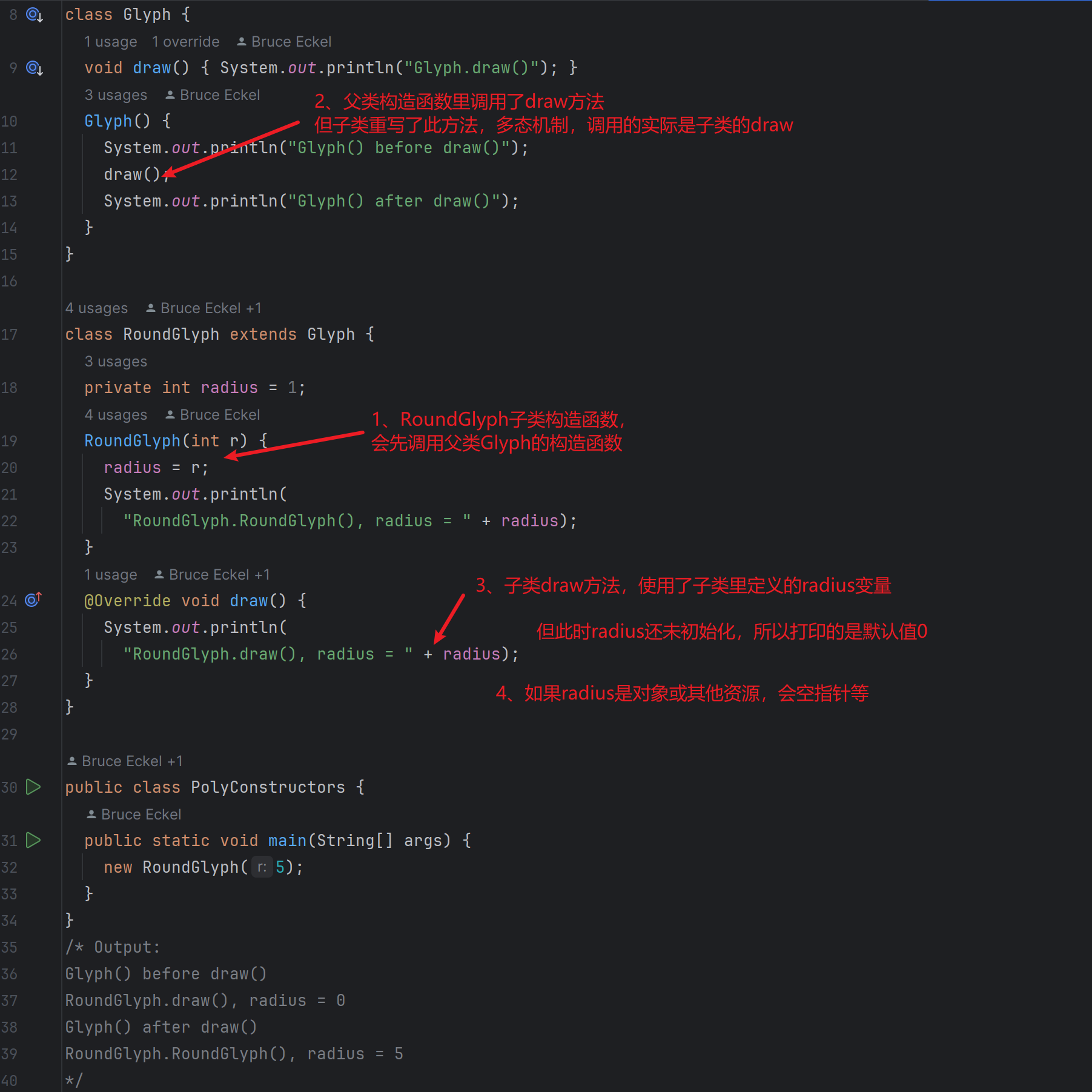
Task: Click the overridden-class gutter icon beside class Glyph
Action: tap(35, 15)
